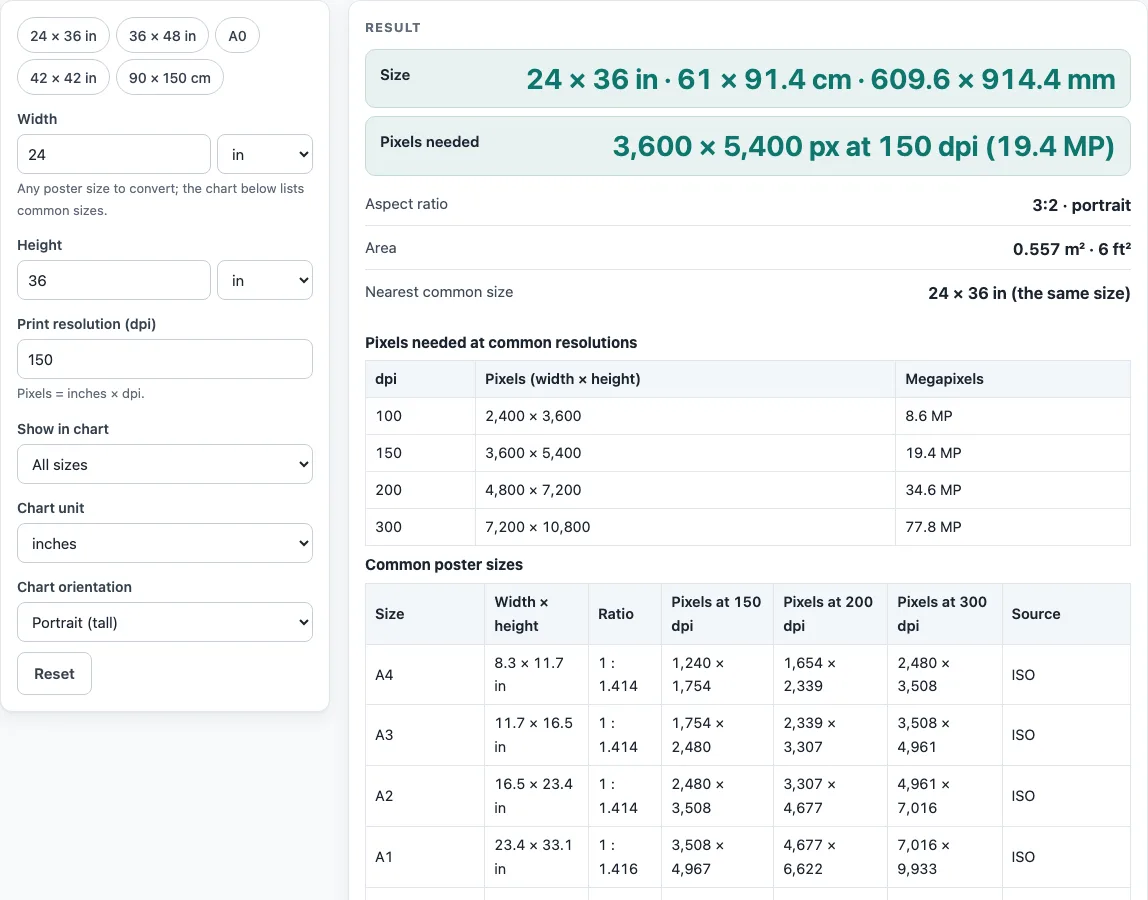Pick the 90 × 150 cm preset

point(170,78)
